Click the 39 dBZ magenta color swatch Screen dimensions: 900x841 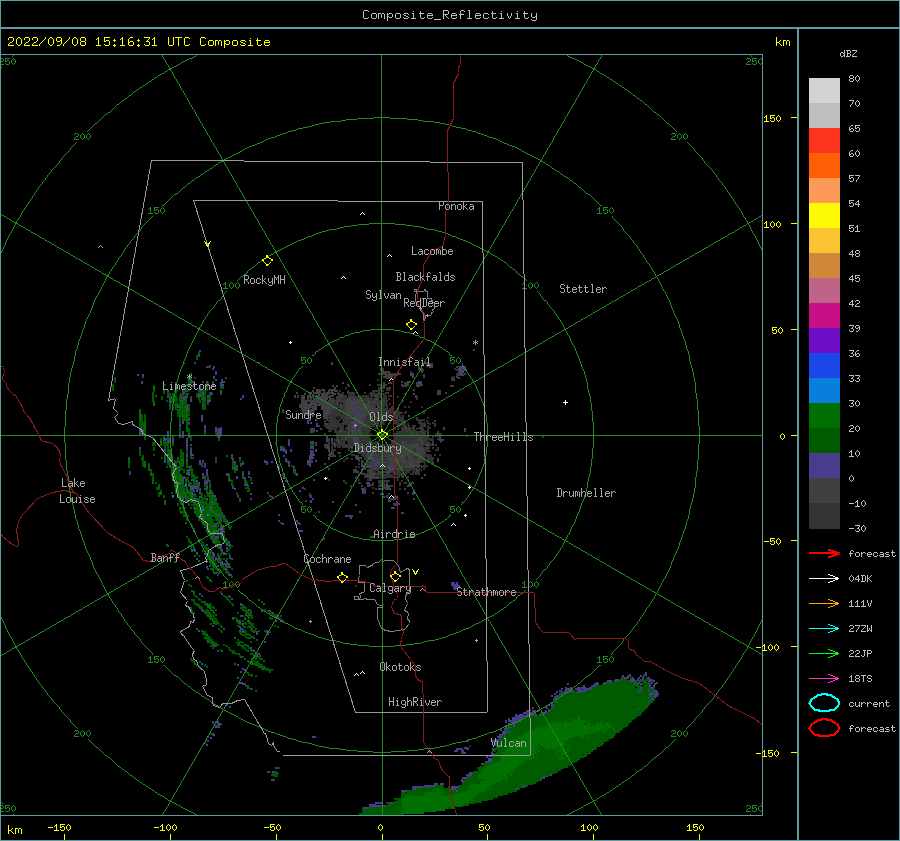click(824, 315)
